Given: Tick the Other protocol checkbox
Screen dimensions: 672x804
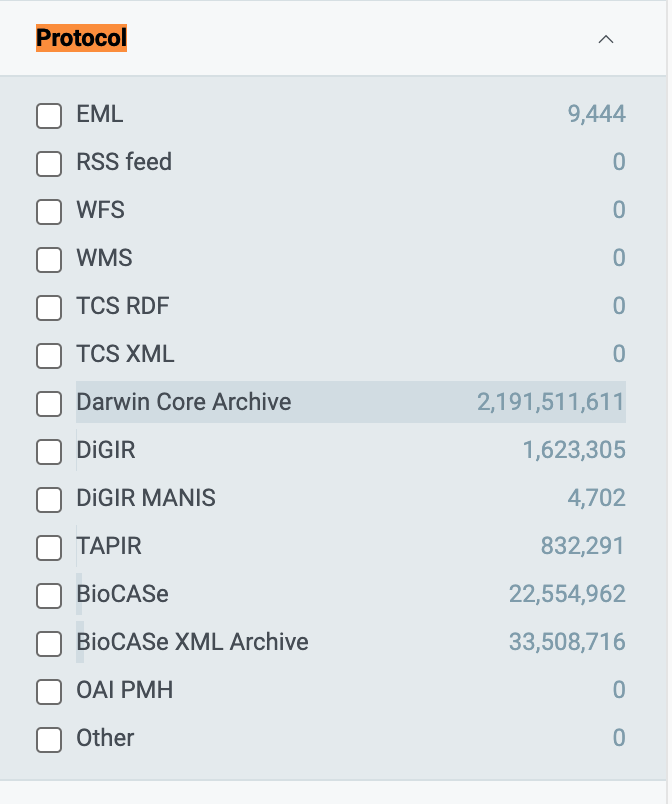Looking at the screenshot, I should click(x=48, y=739).
